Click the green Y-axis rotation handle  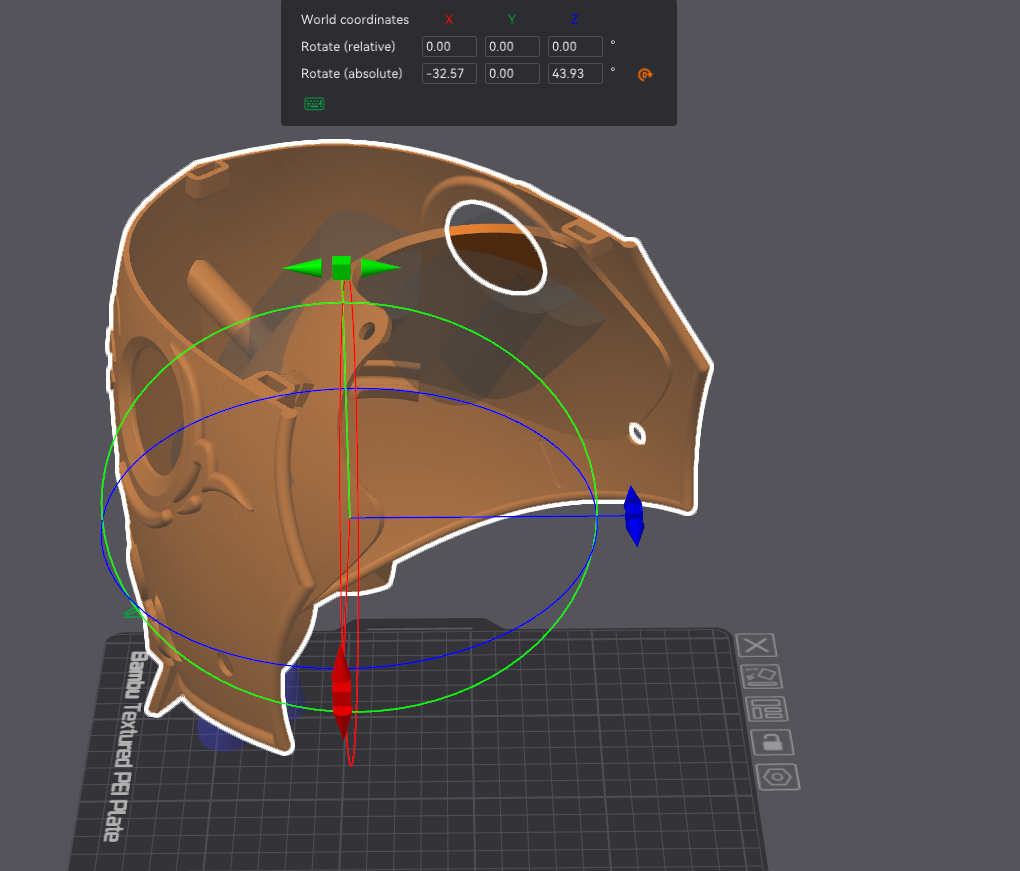[341, 268]
